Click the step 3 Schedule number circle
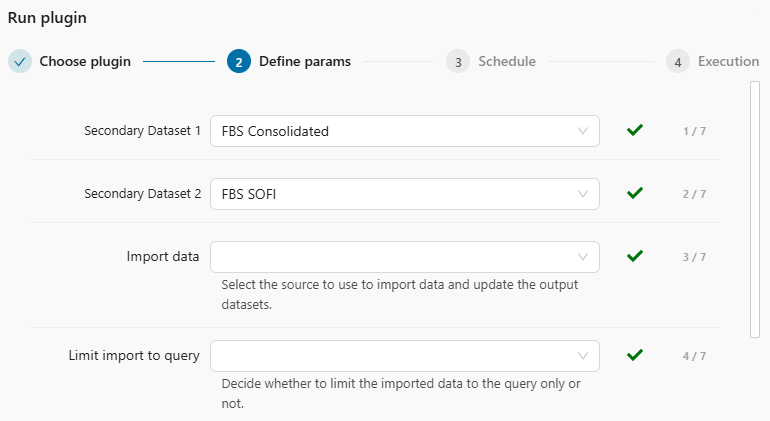The width and height of the screenshot is (770, 421). click(458, 61)
